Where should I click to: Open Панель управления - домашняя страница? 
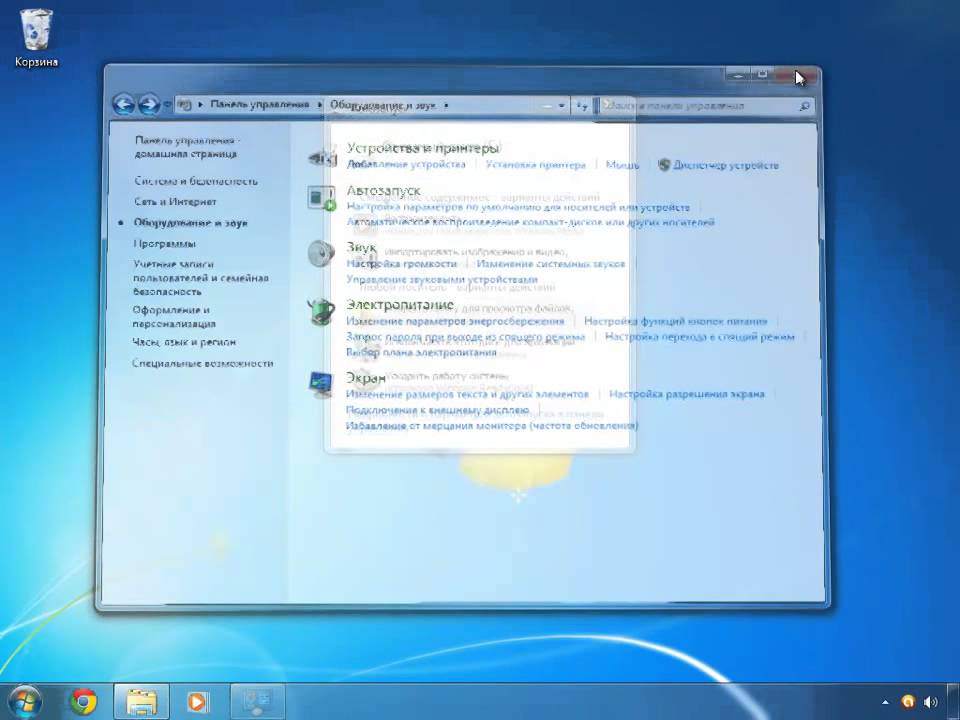click(x=187, y=147)
